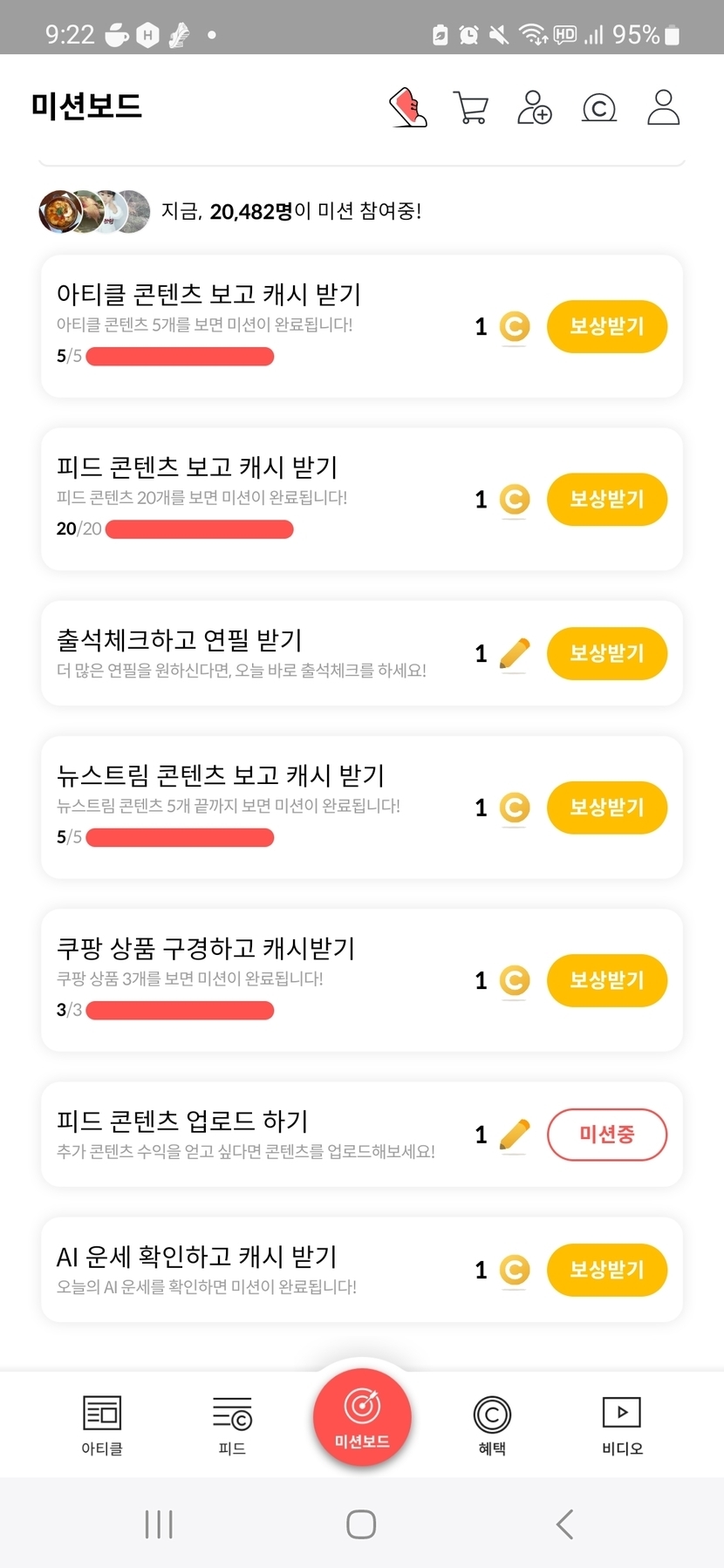Switch to the 피드 tab

pos(232,1425)
